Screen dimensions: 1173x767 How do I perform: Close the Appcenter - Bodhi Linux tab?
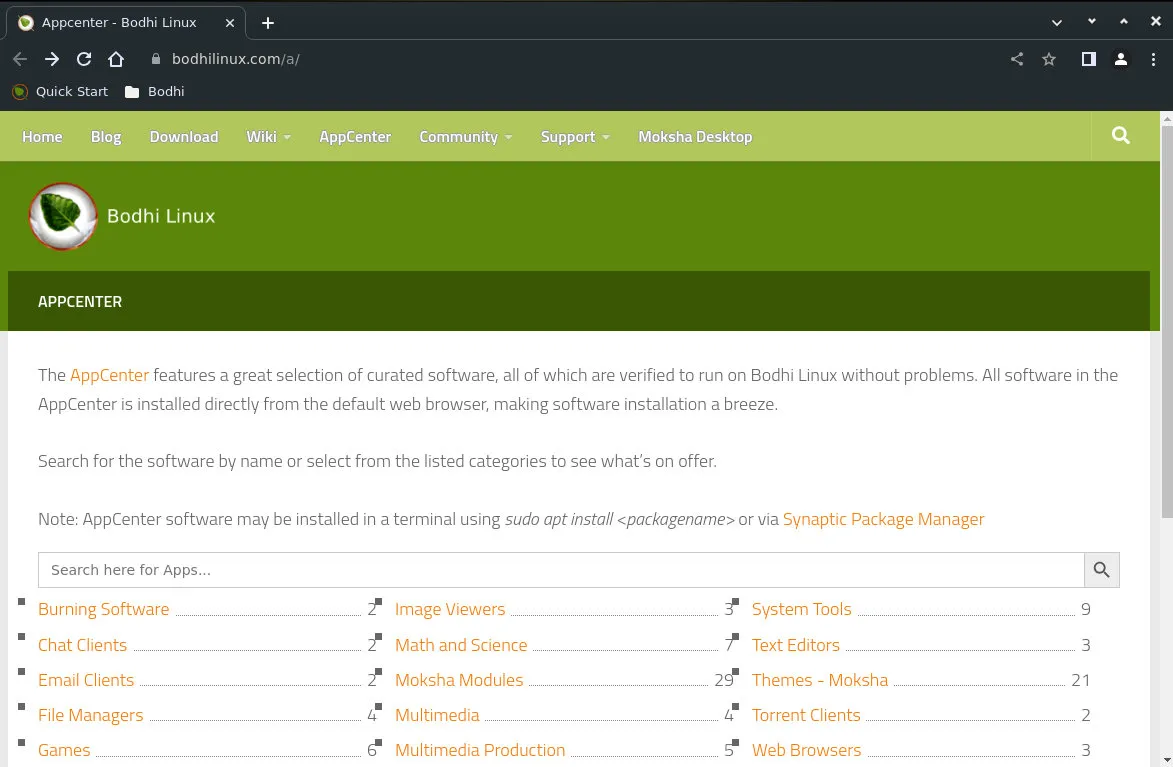pos(230,23)
